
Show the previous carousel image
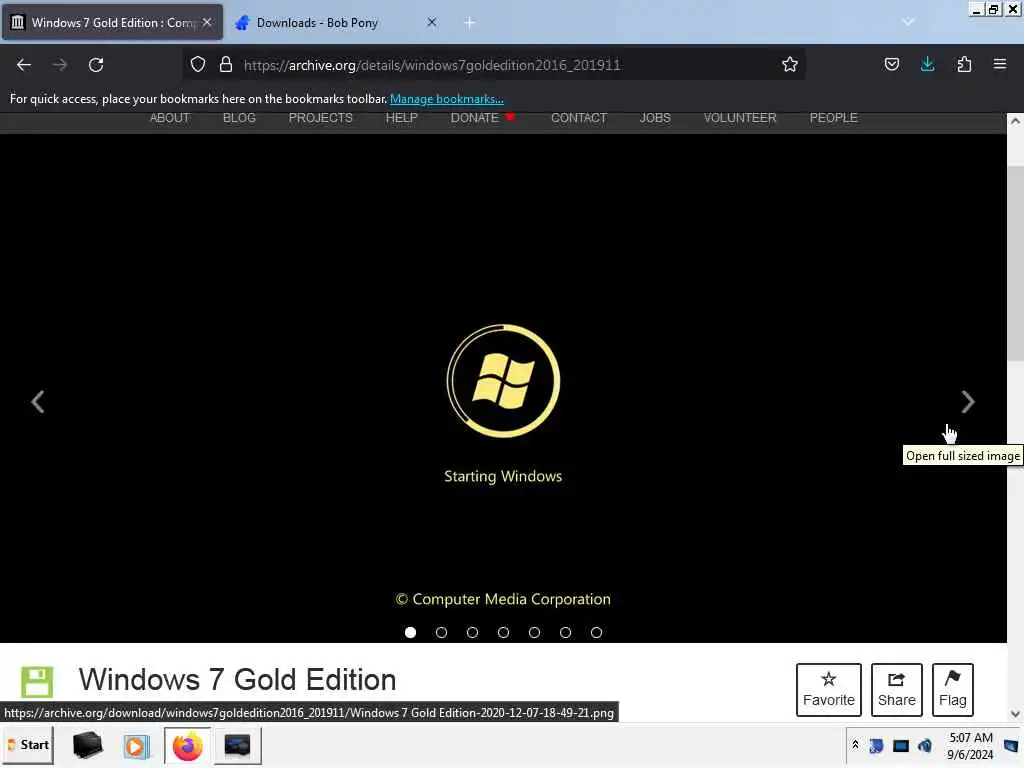38,402
